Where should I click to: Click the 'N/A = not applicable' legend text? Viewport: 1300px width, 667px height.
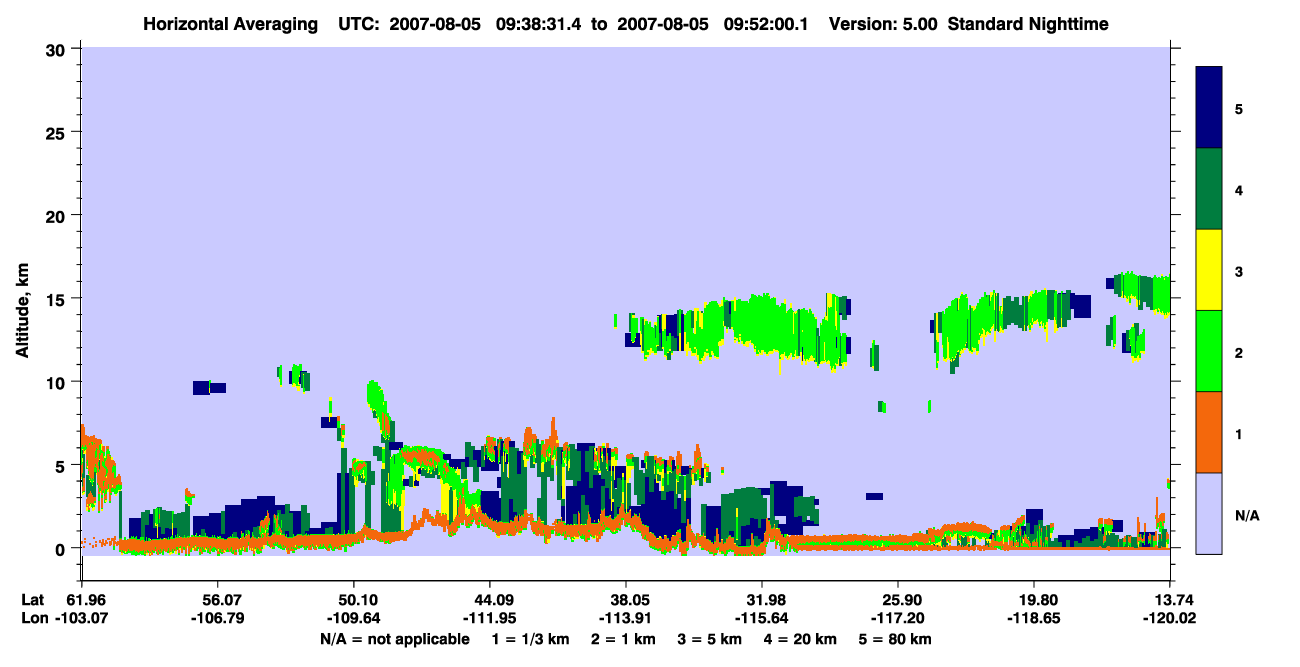click(395, 639)
